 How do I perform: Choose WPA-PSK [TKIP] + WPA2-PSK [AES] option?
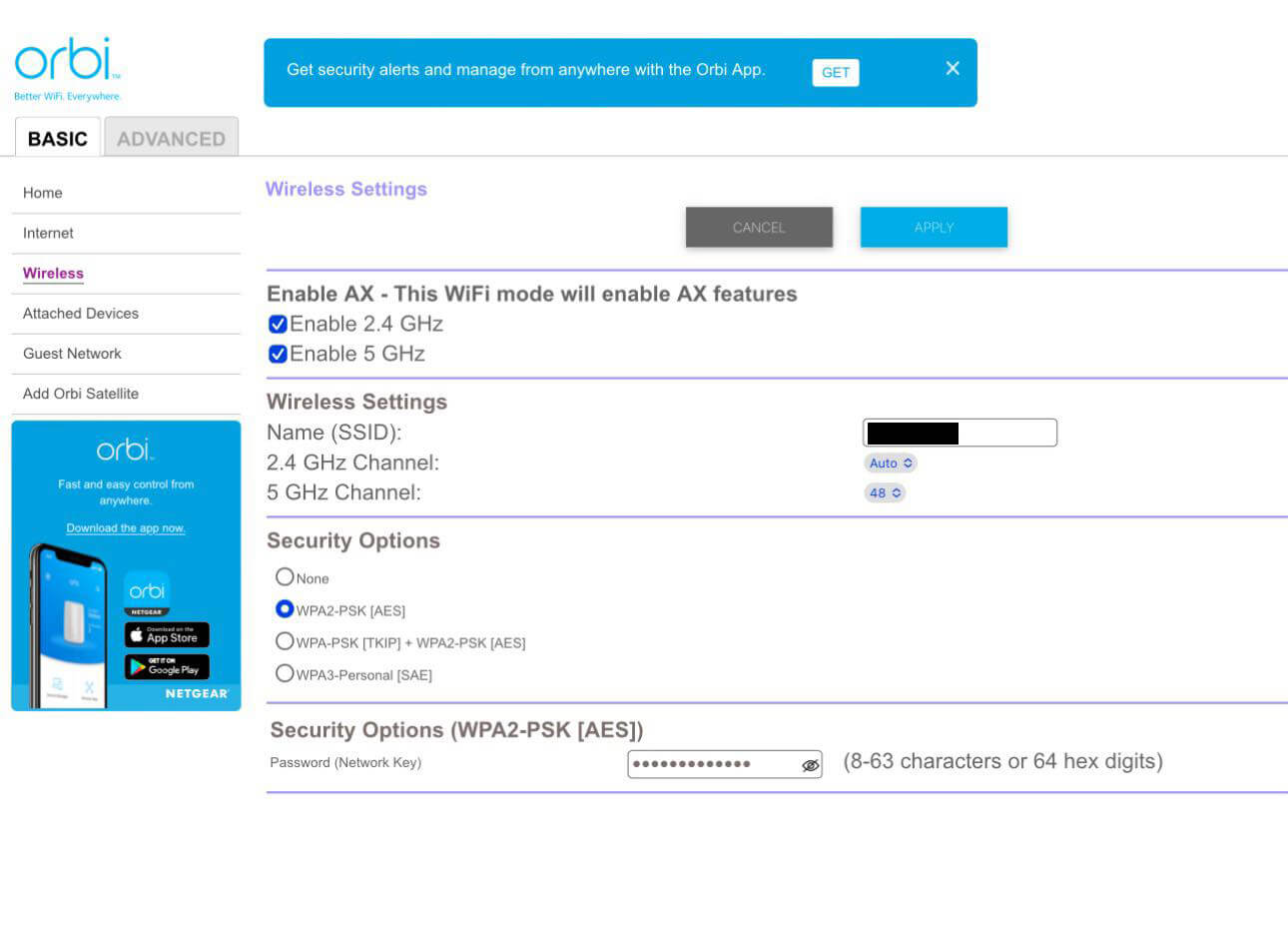(x=285, y=641)
